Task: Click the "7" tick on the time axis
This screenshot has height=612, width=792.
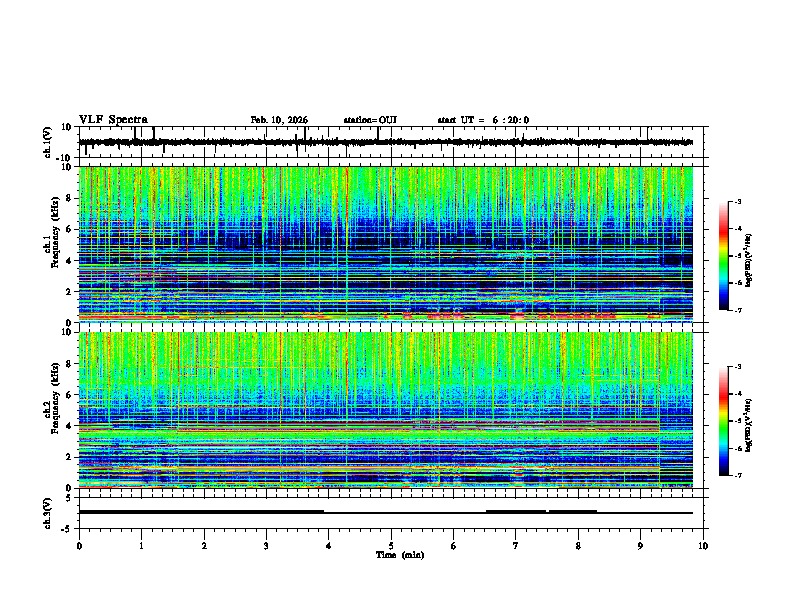Action: [x=516, y=546]
